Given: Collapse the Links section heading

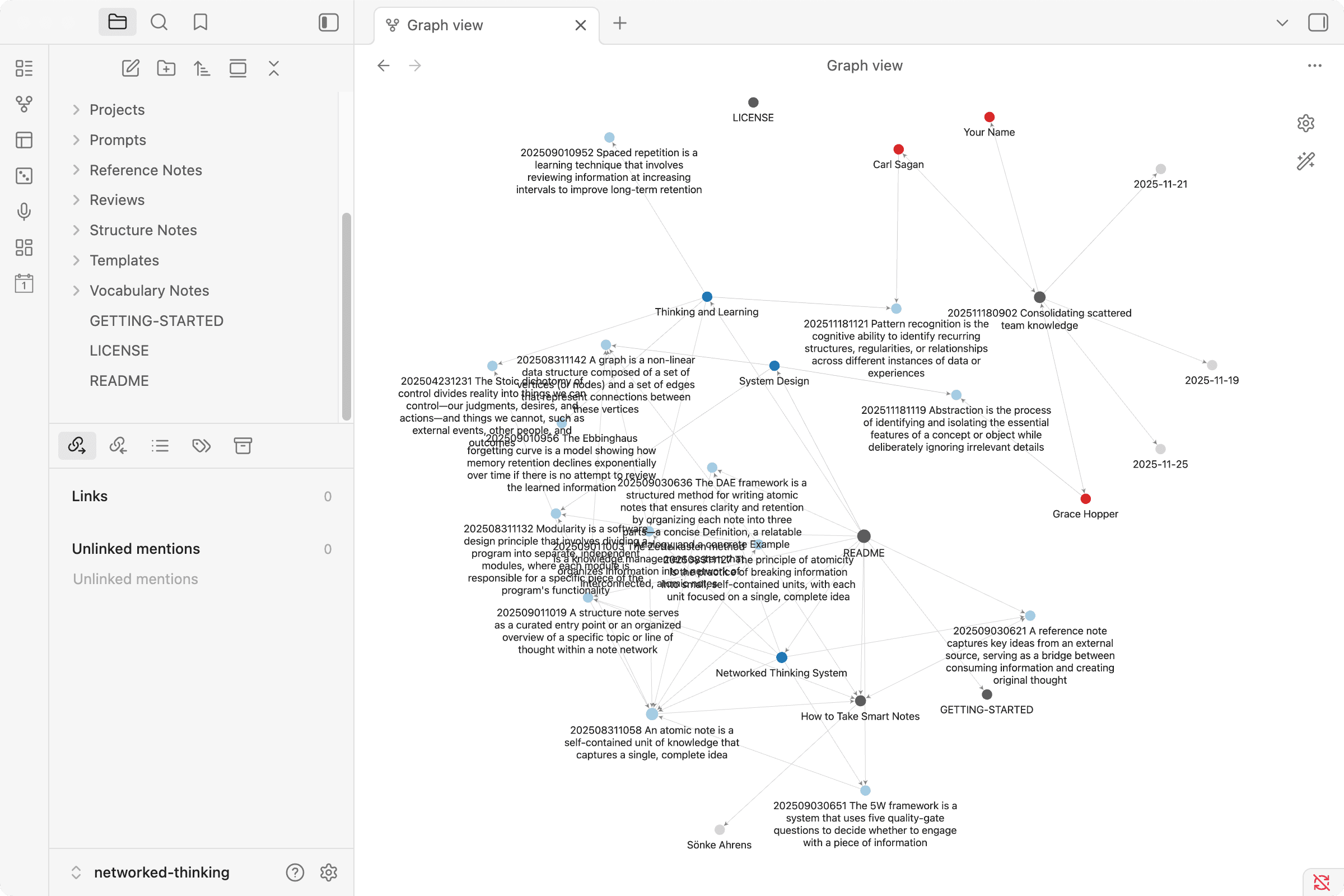Looking at the screenshot, I should tap(90, 497).
